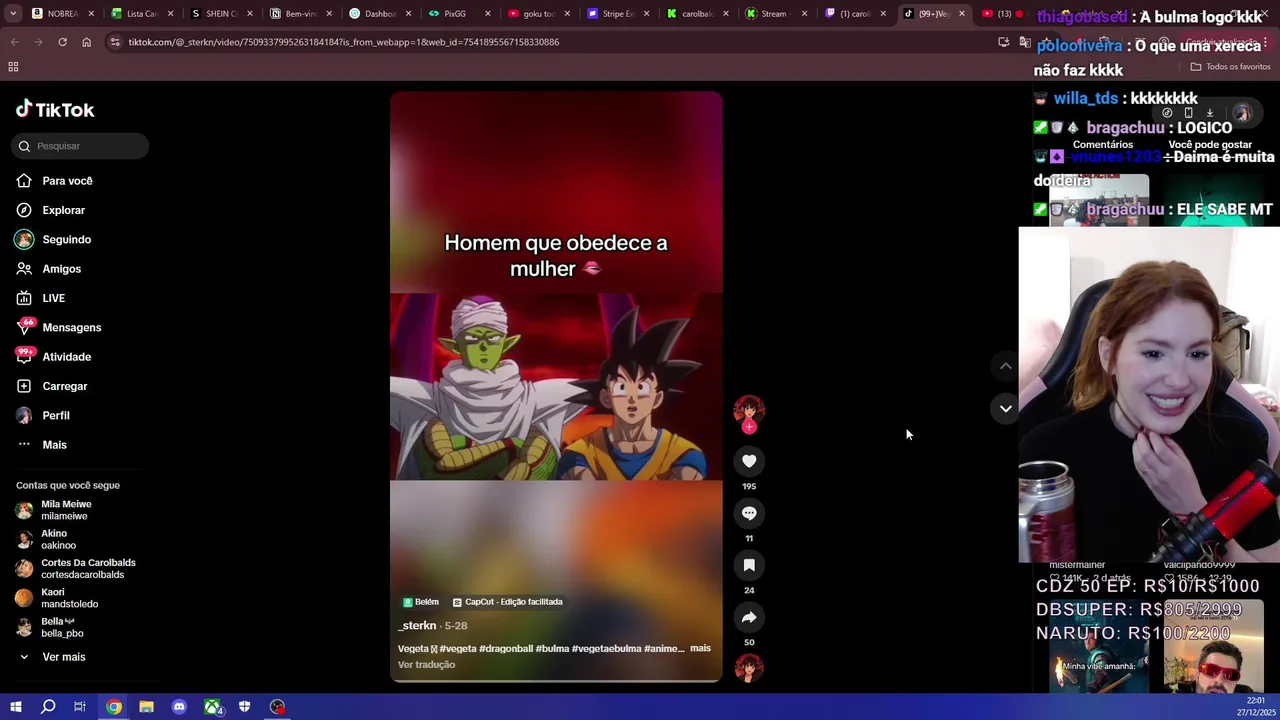
Task: Pause the playing TikTok video
Action: pos(556,387)
